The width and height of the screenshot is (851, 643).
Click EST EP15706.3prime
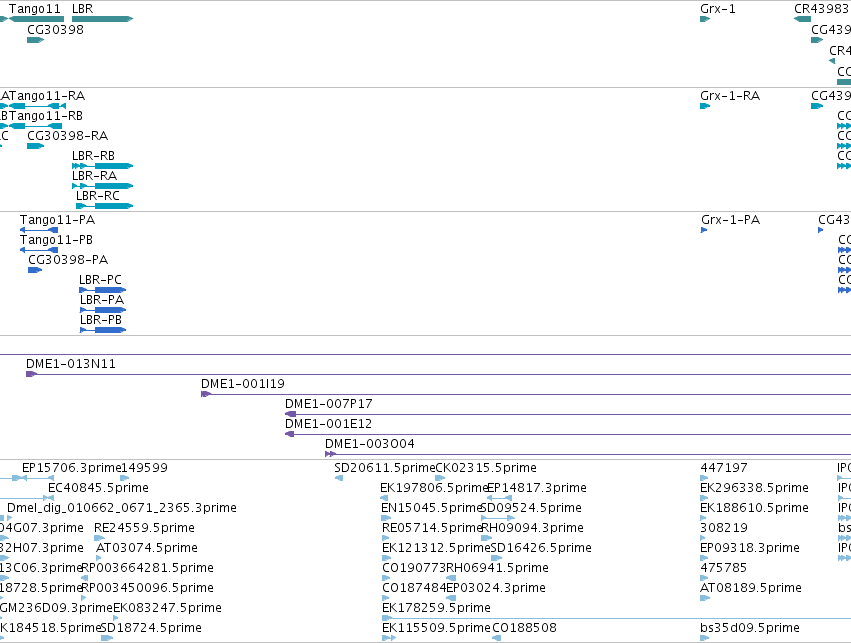point(38,478)
